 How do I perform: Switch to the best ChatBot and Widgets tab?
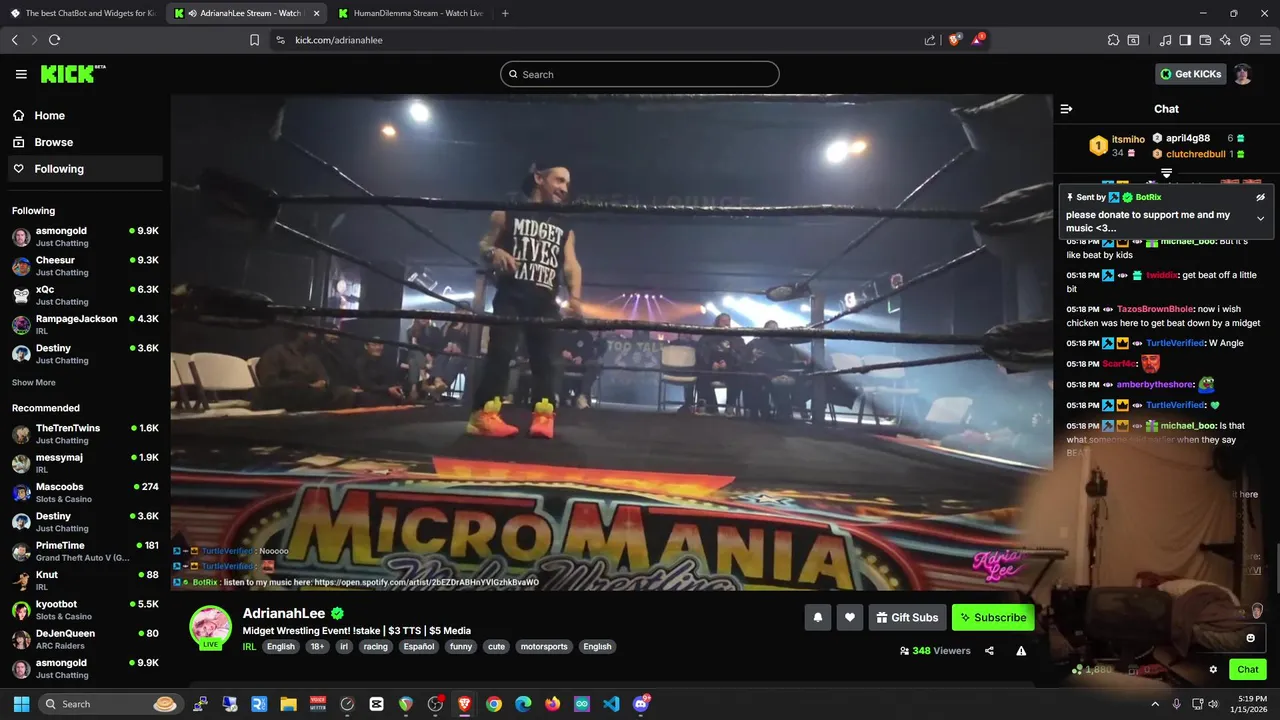click(x=83, y=13)
